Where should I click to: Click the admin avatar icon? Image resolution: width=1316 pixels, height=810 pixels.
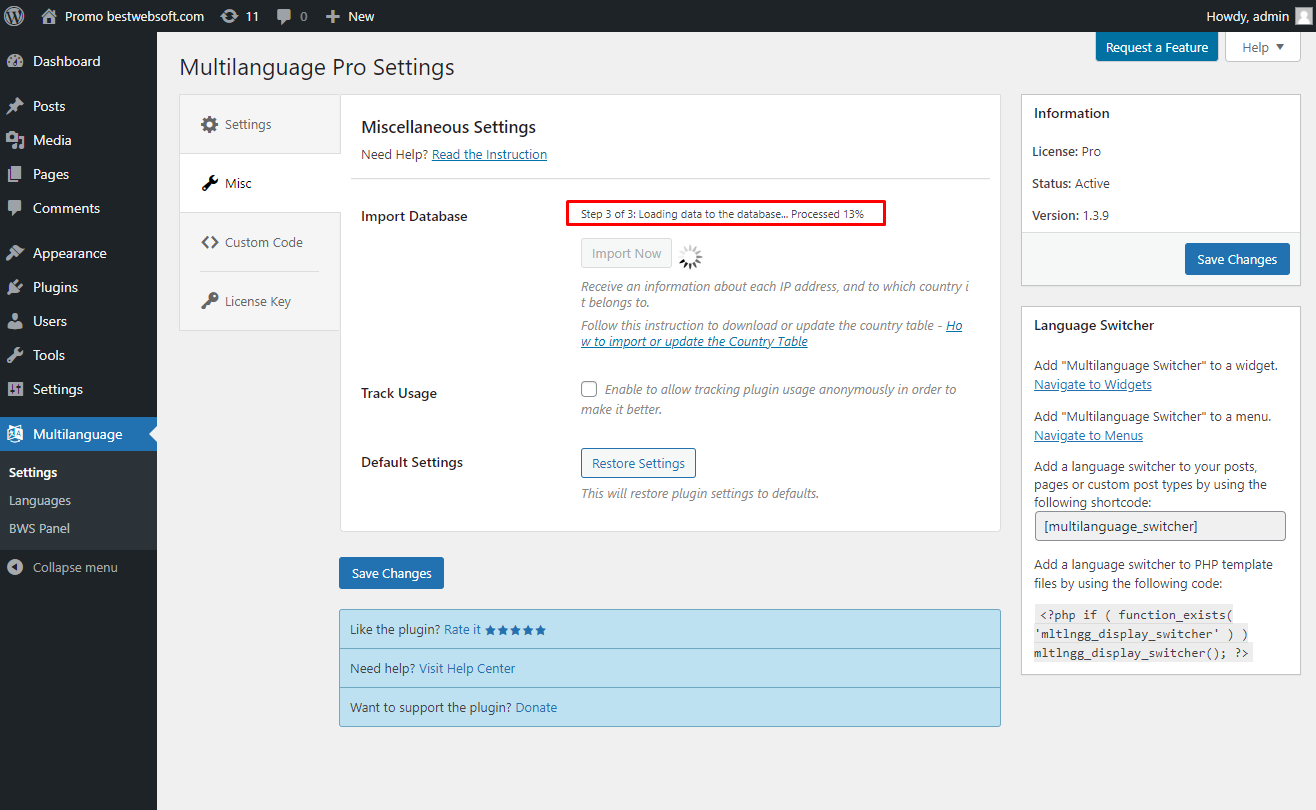point(1302,16)
